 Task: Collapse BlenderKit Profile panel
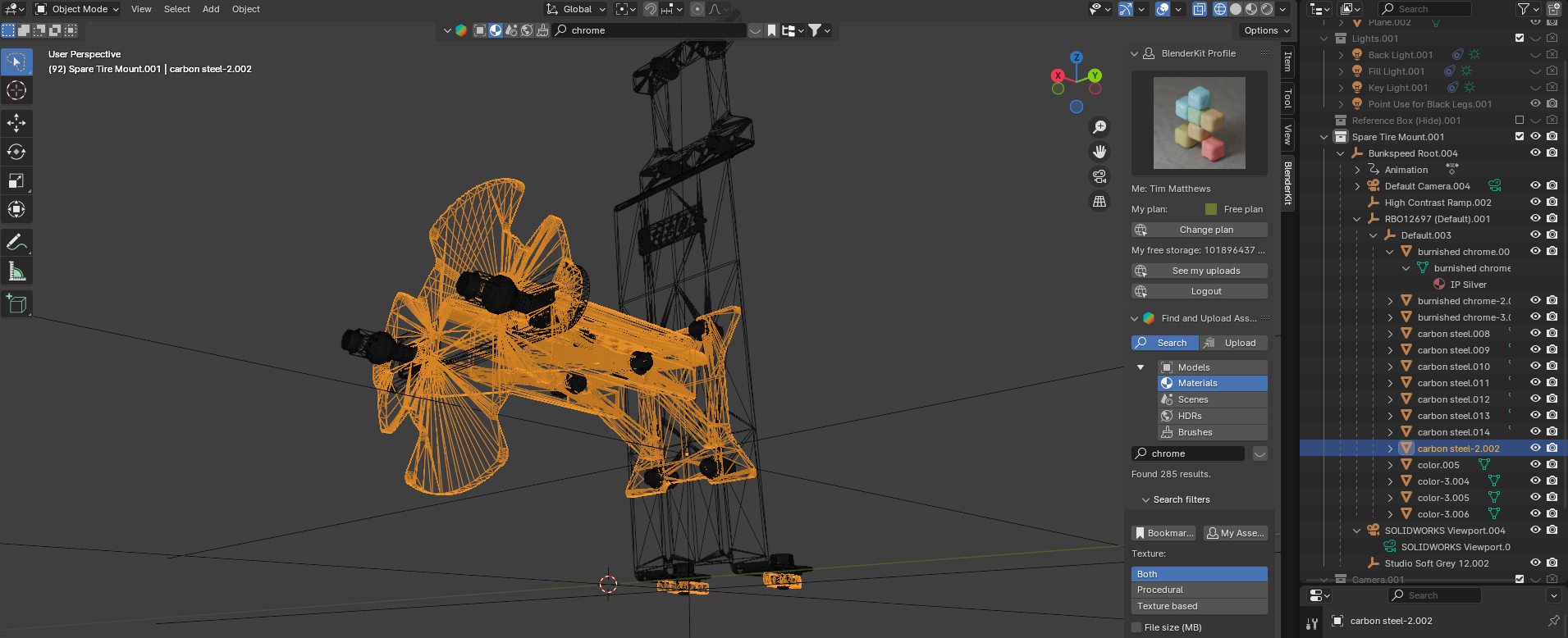1135,53
